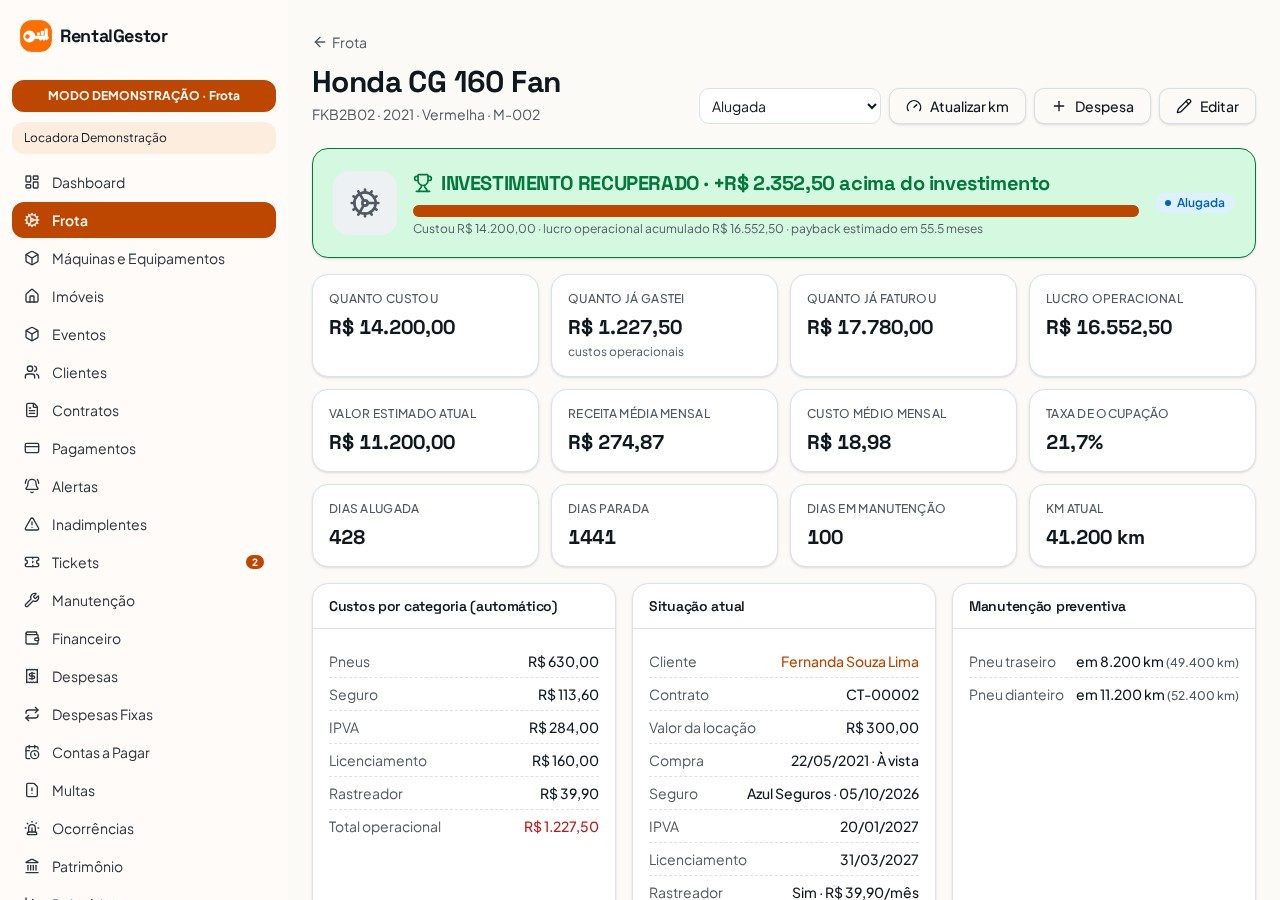Viewport: 1280px width, 900px height.
Task: Click the Ocorrências siren icon
Action: [x=32, y=828]
